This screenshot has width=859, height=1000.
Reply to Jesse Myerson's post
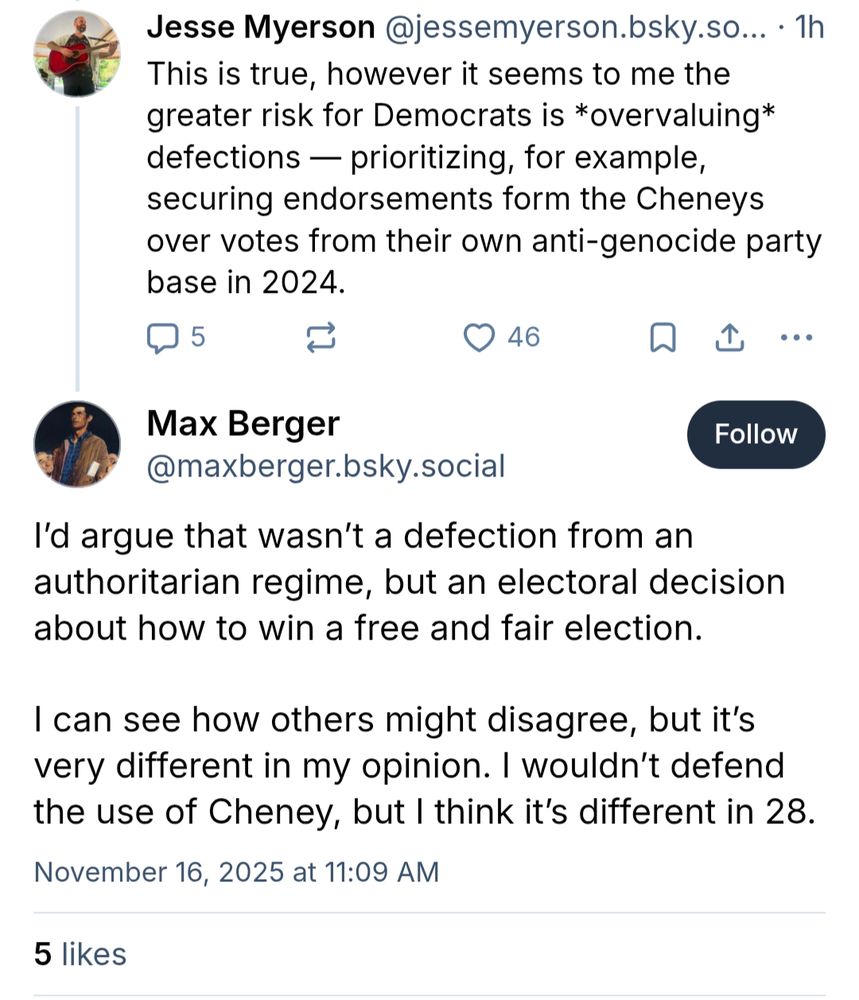161,338
